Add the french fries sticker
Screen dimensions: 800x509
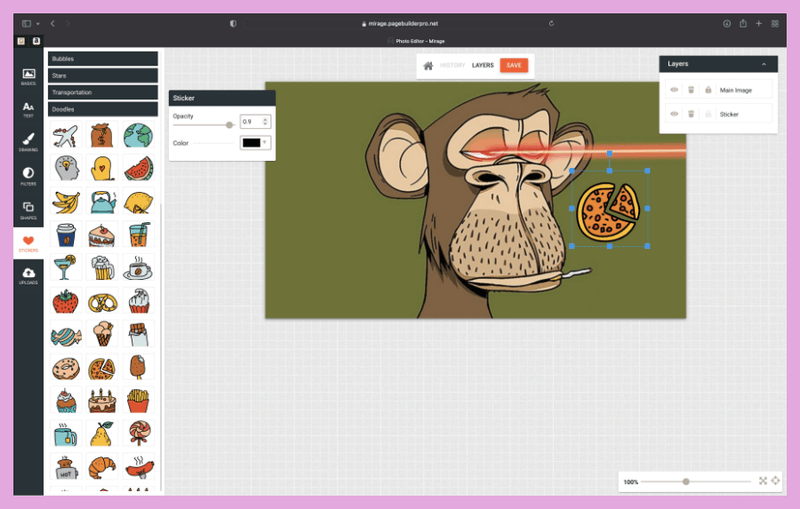(x=138, y=400)
